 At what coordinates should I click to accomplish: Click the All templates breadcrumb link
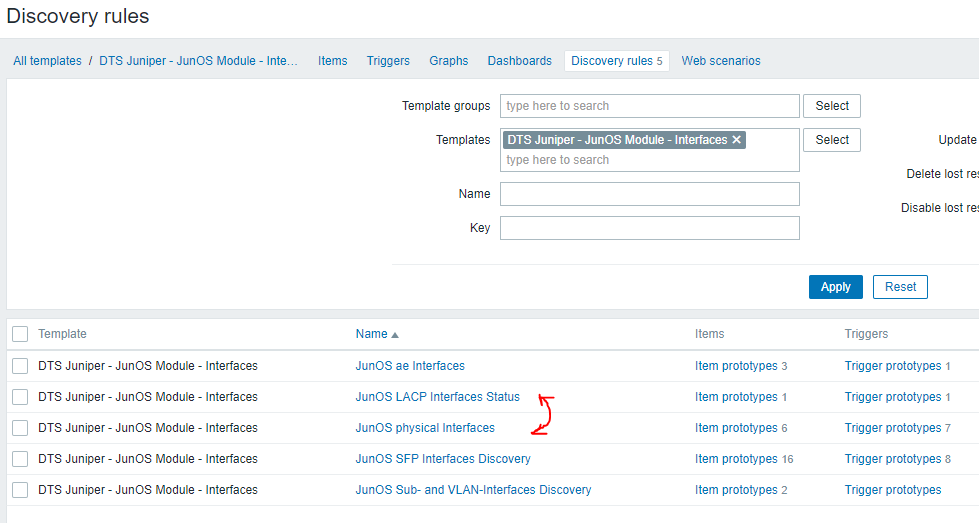tap(48, 61)
